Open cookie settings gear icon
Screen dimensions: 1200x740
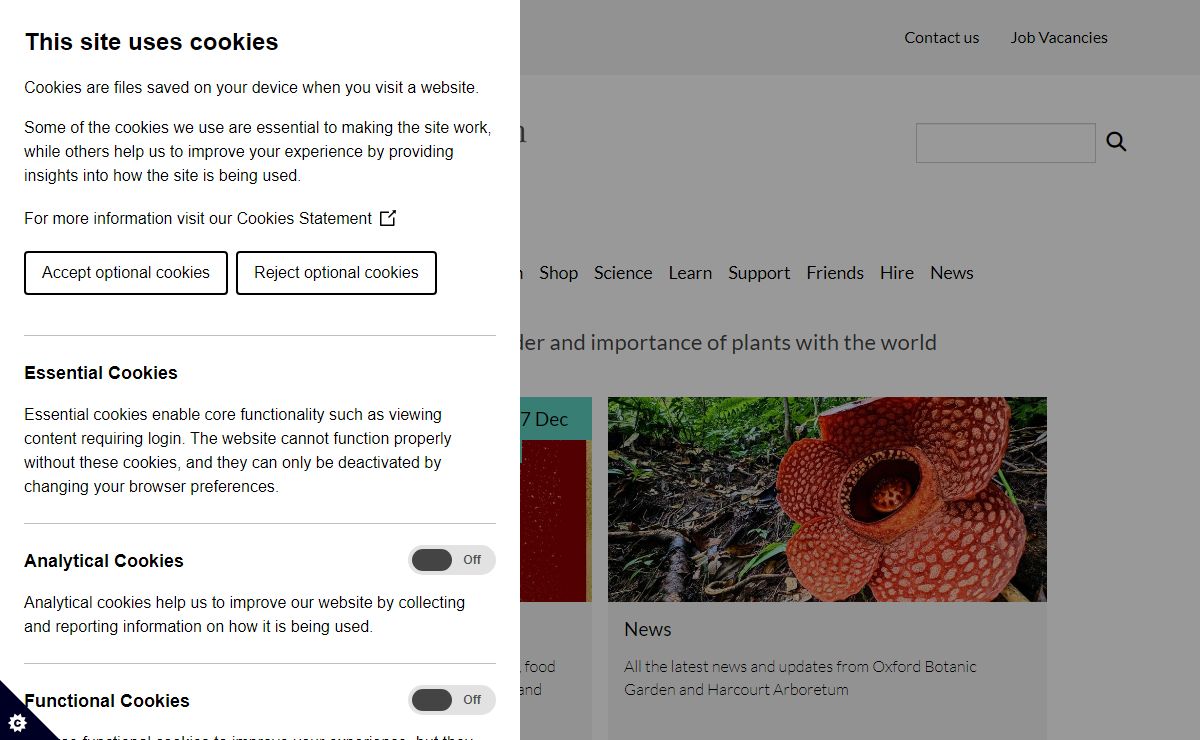click(x=17, y=722)
